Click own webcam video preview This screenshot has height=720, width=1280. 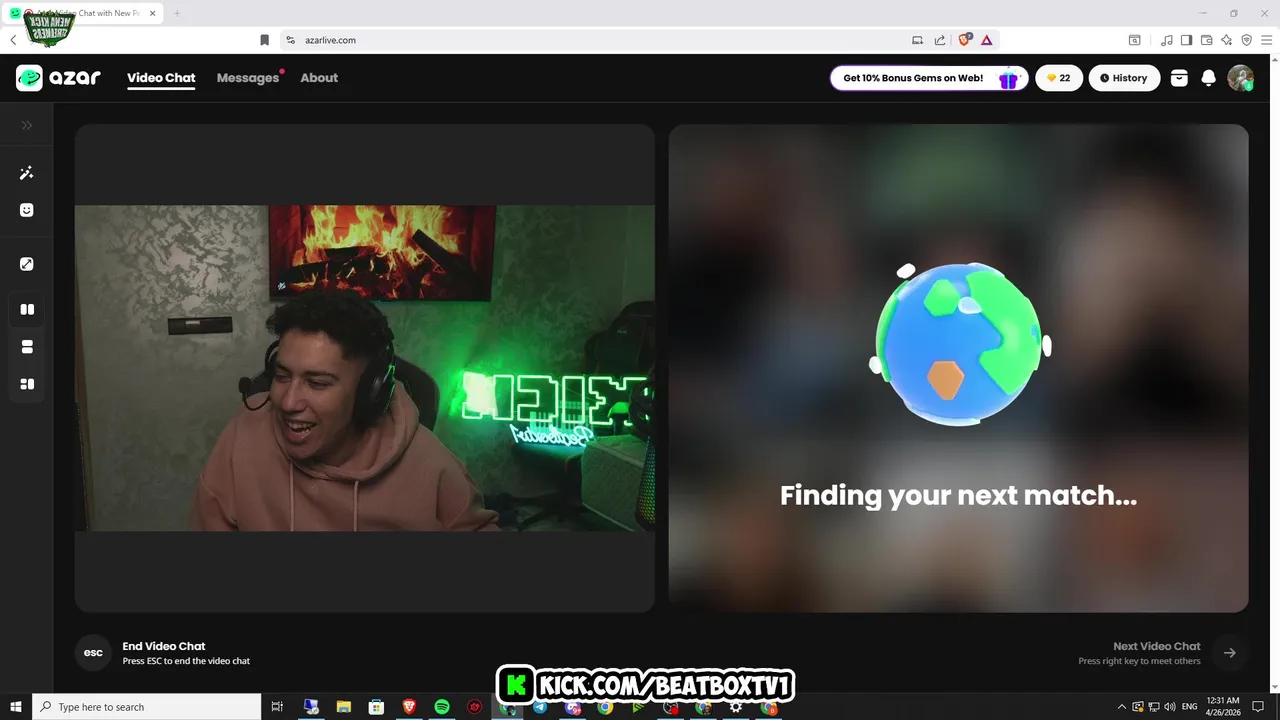click(365, 368)
